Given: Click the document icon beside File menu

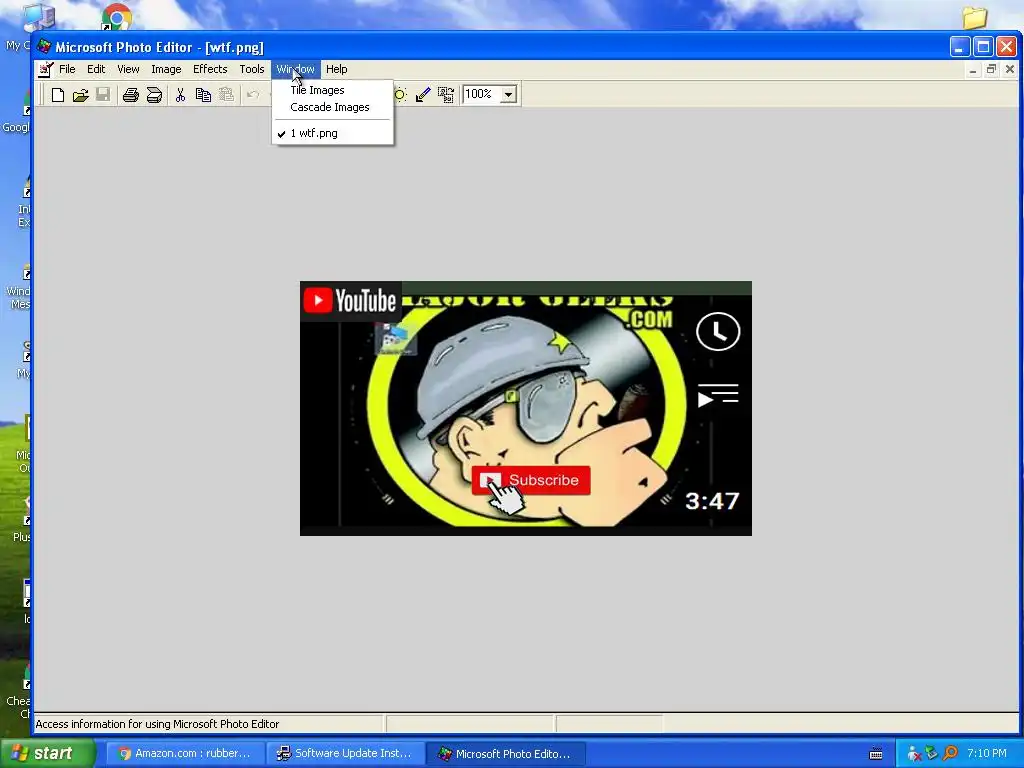Looking at the screenshot, I should pos(46,69).
